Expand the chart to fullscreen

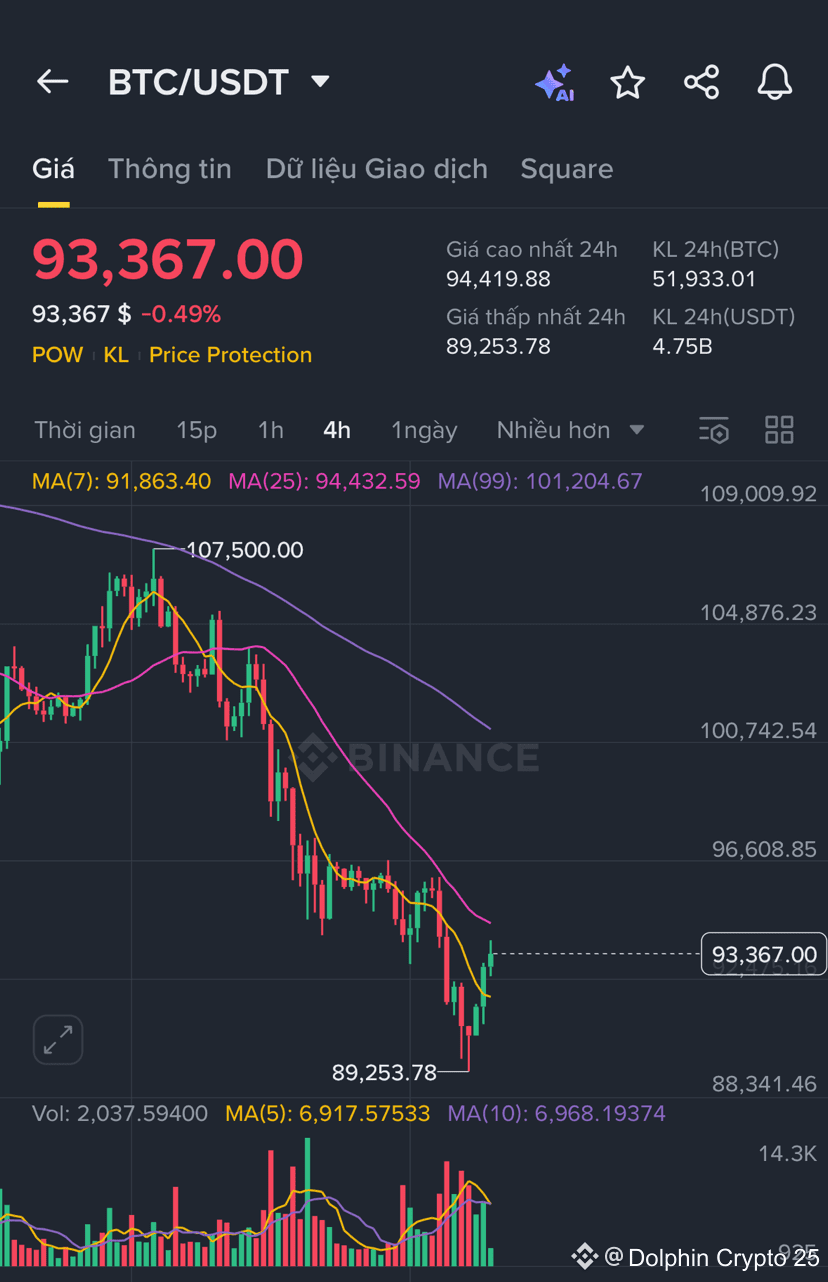tap(57, 1039)
